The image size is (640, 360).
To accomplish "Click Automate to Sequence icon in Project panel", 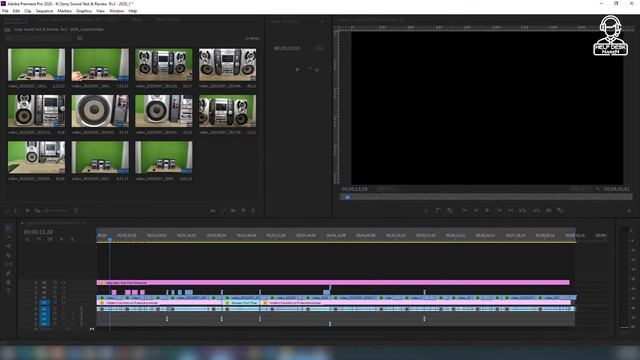I will [213, 211].
